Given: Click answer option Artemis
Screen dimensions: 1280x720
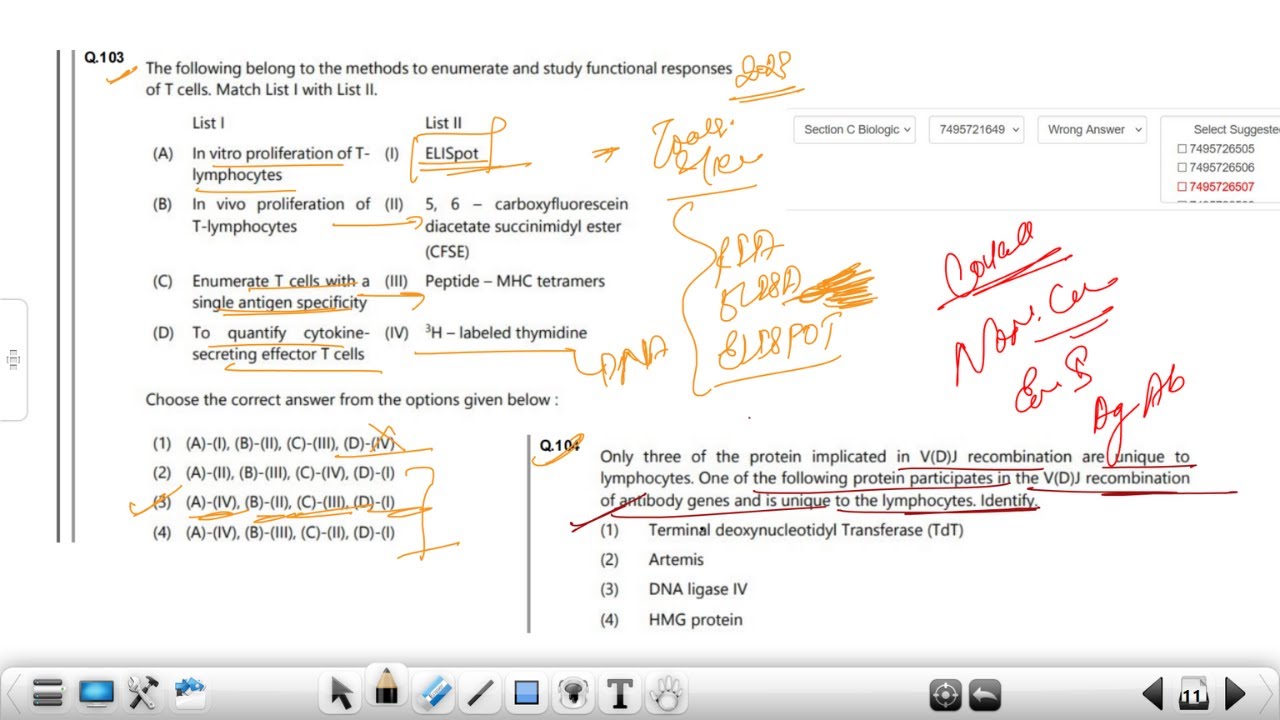Looking at the screenshot, I should pyautogui.click(x=676, y=560).
